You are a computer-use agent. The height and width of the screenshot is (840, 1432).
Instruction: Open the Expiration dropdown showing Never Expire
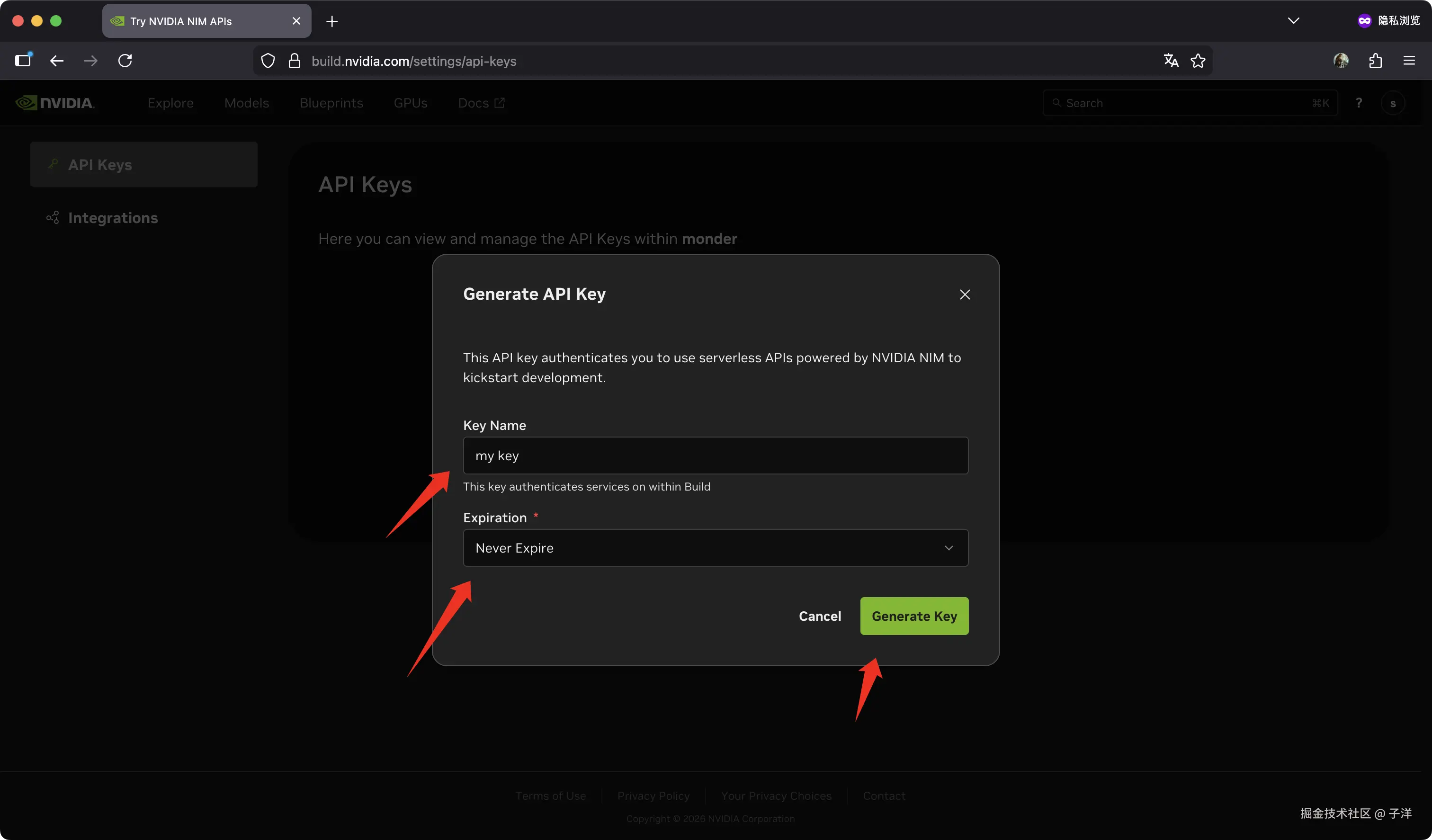point(715,548)
